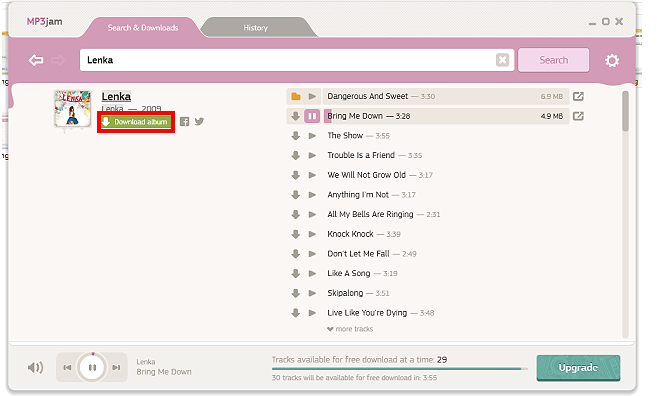Click track list vertical scrollbar

click(625, 111)
